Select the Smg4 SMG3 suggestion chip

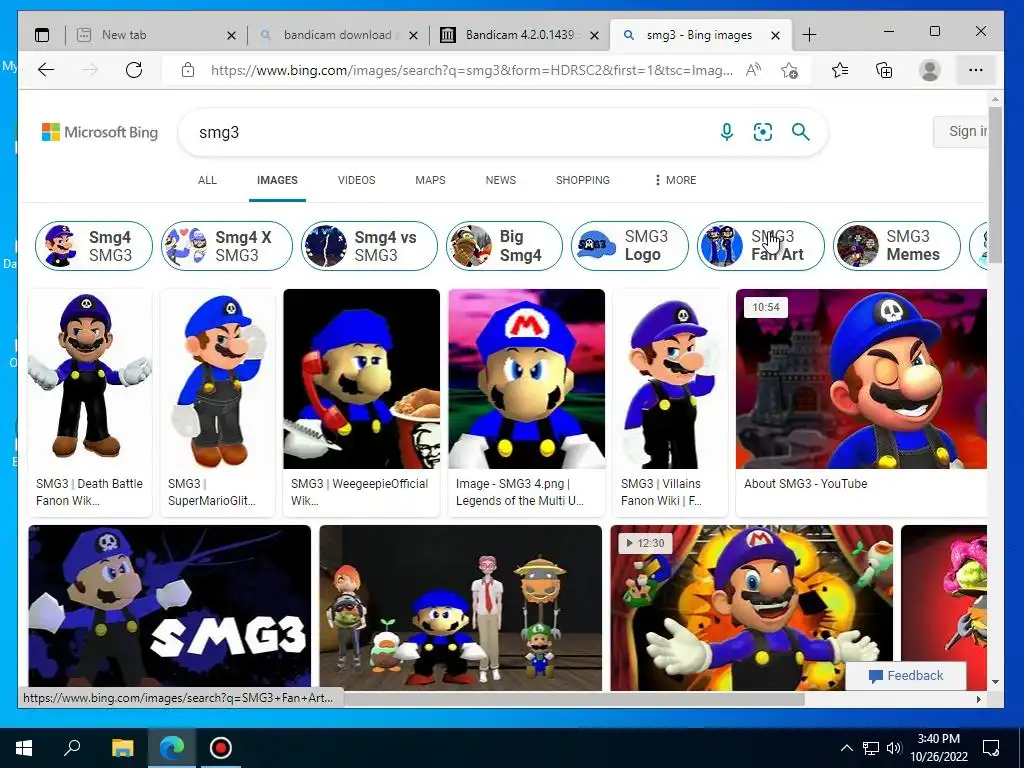93,246
